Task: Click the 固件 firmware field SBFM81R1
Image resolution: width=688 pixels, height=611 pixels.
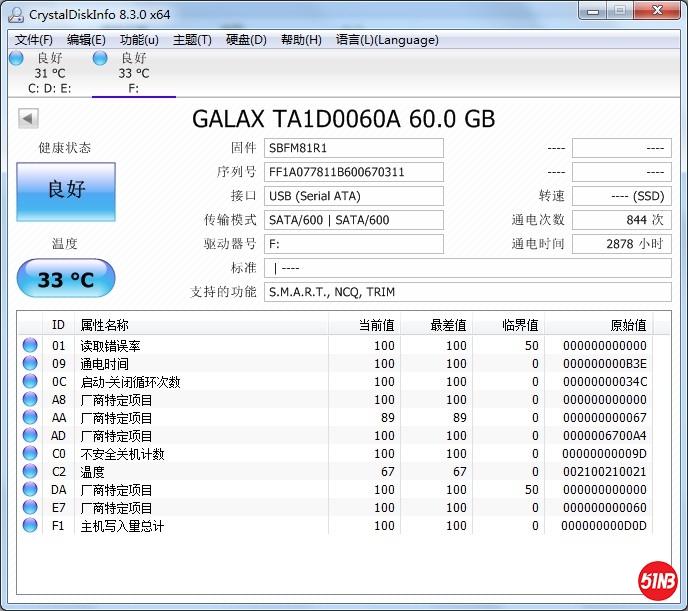Action: point(353,148)
